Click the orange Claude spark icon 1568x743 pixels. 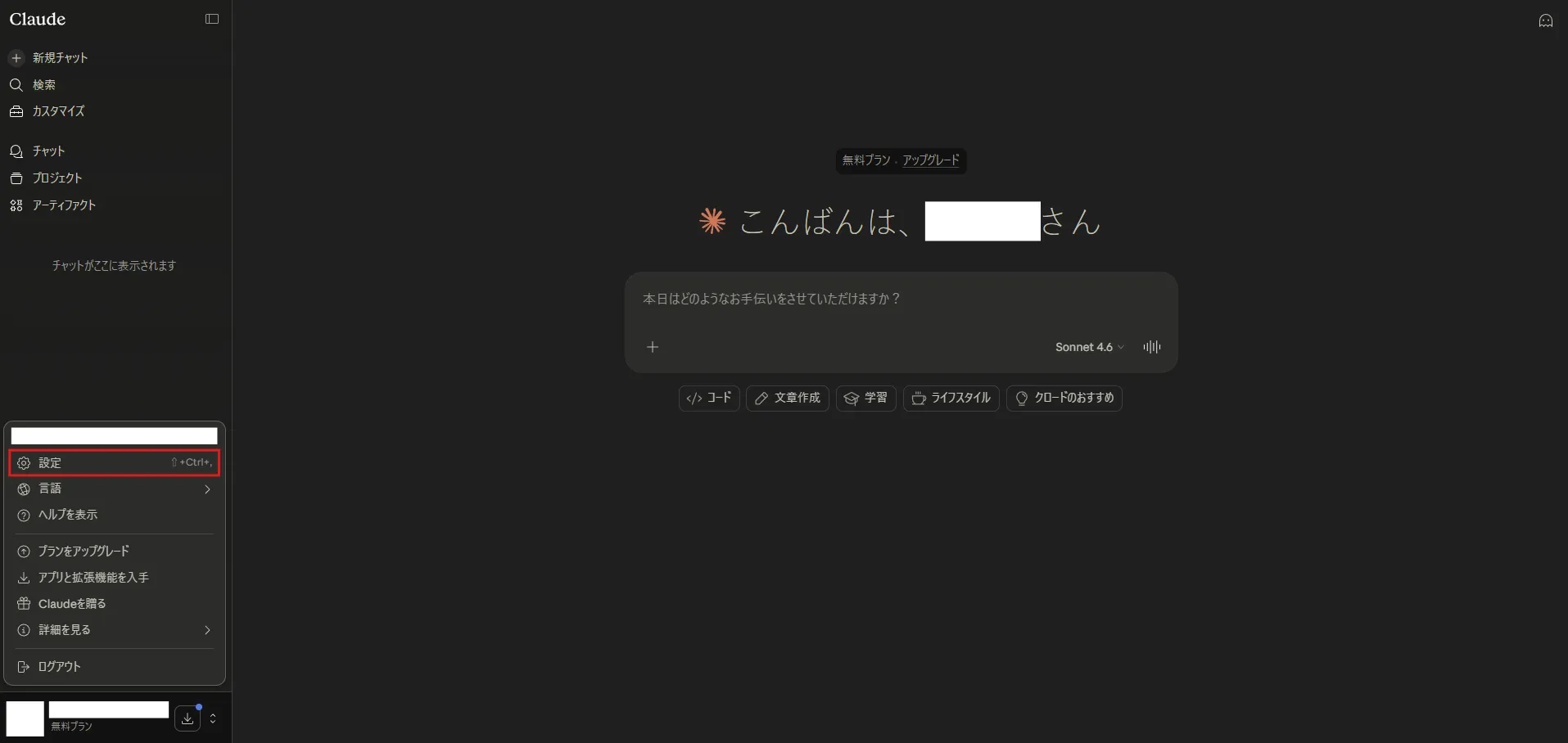(712, 221)
